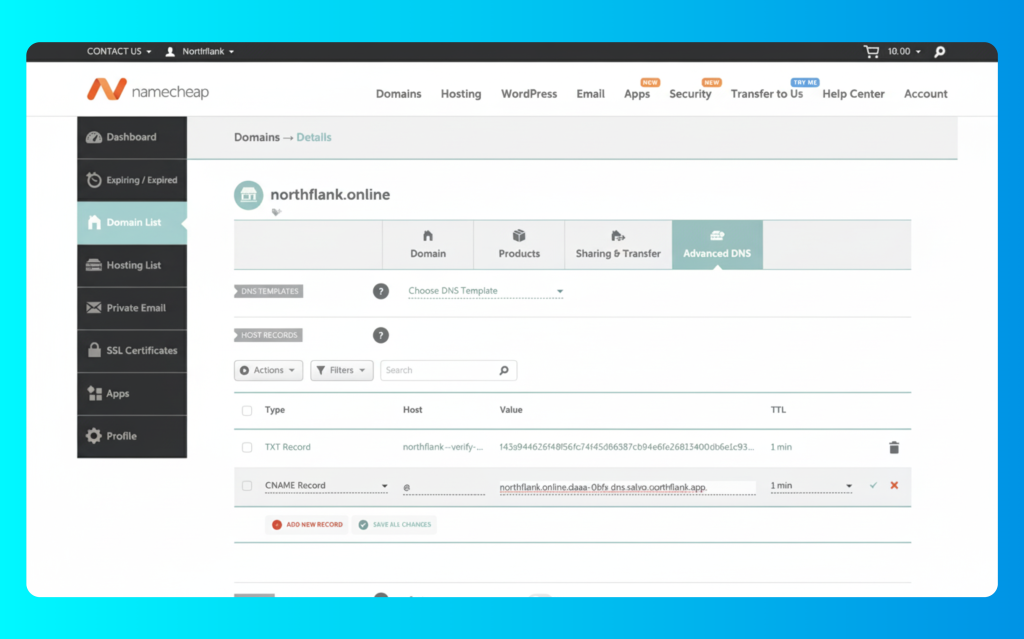This screenshot has height=639, width=1024.
Task: Tick the select-all checkbox in table header
Action: (x=247, y=410)
